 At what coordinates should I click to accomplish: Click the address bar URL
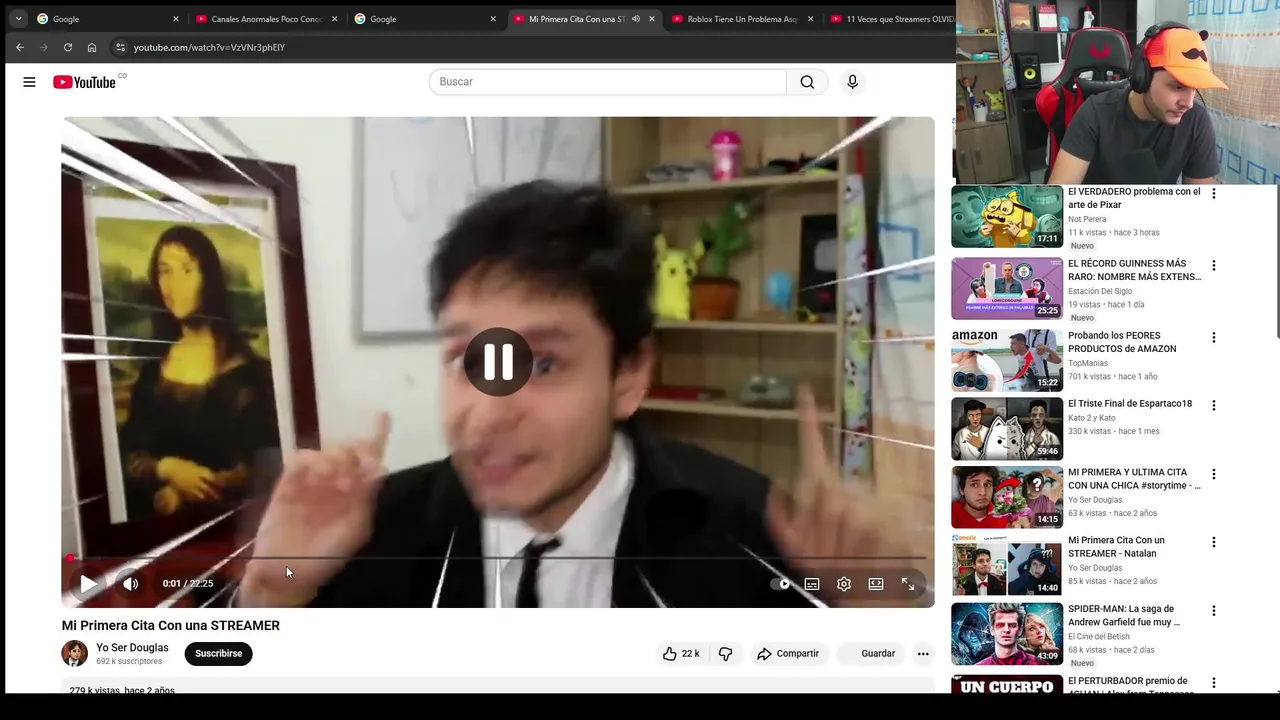point(209,47)
